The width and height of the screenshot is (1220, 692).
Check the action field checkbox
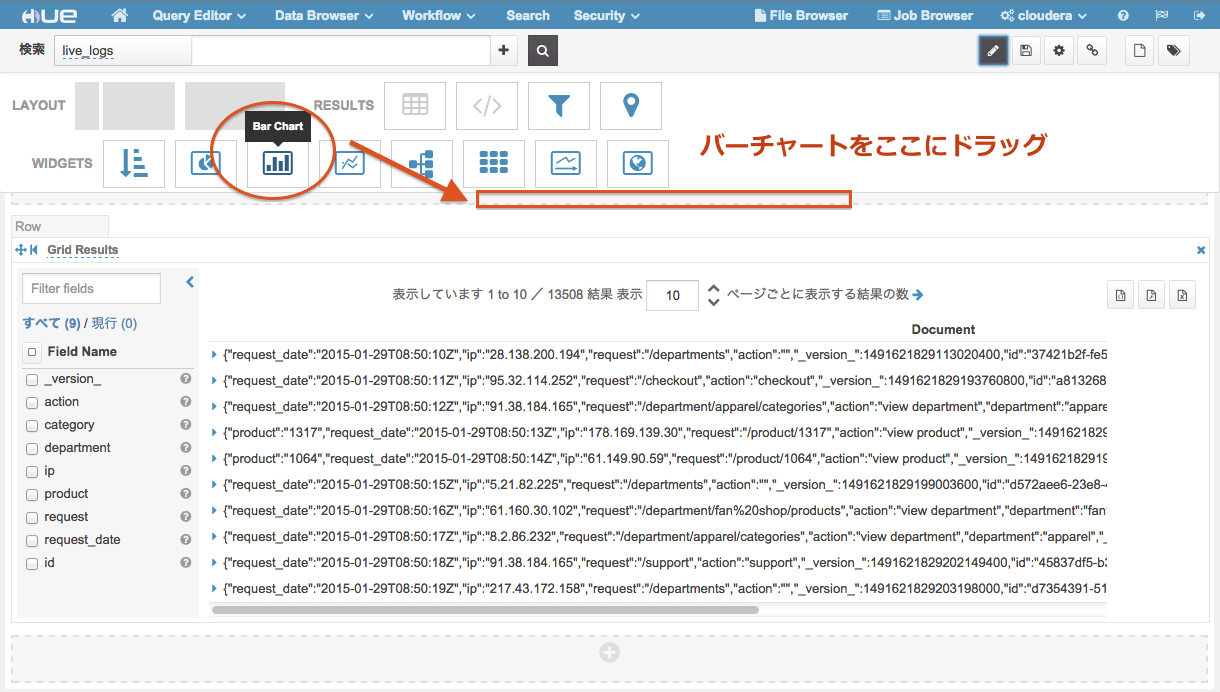(32, 403)
